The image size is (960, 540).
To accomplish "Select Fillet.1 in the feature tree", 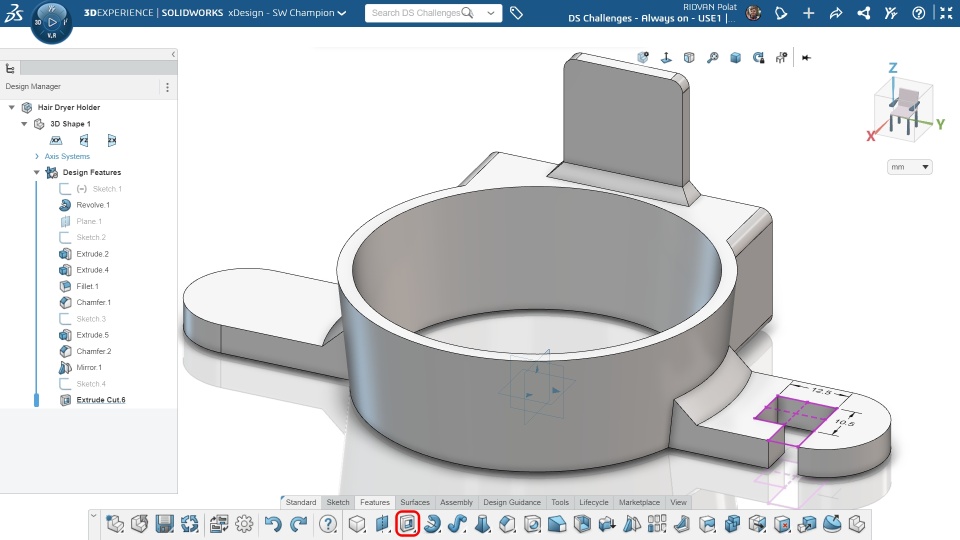I will tap(88, 287).
